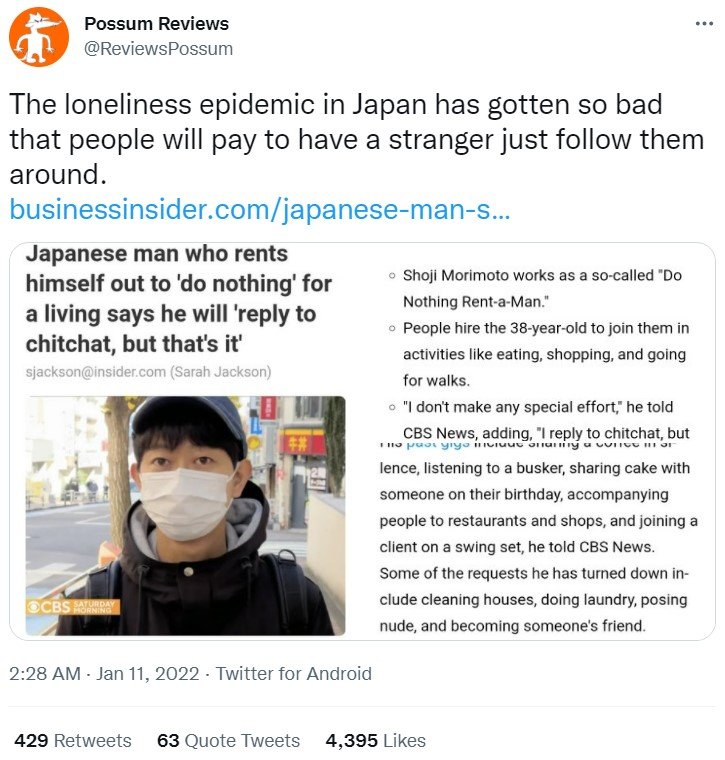Click the Possum Reviews orange avatar
725x760 pixels.
tap(39, 36)
